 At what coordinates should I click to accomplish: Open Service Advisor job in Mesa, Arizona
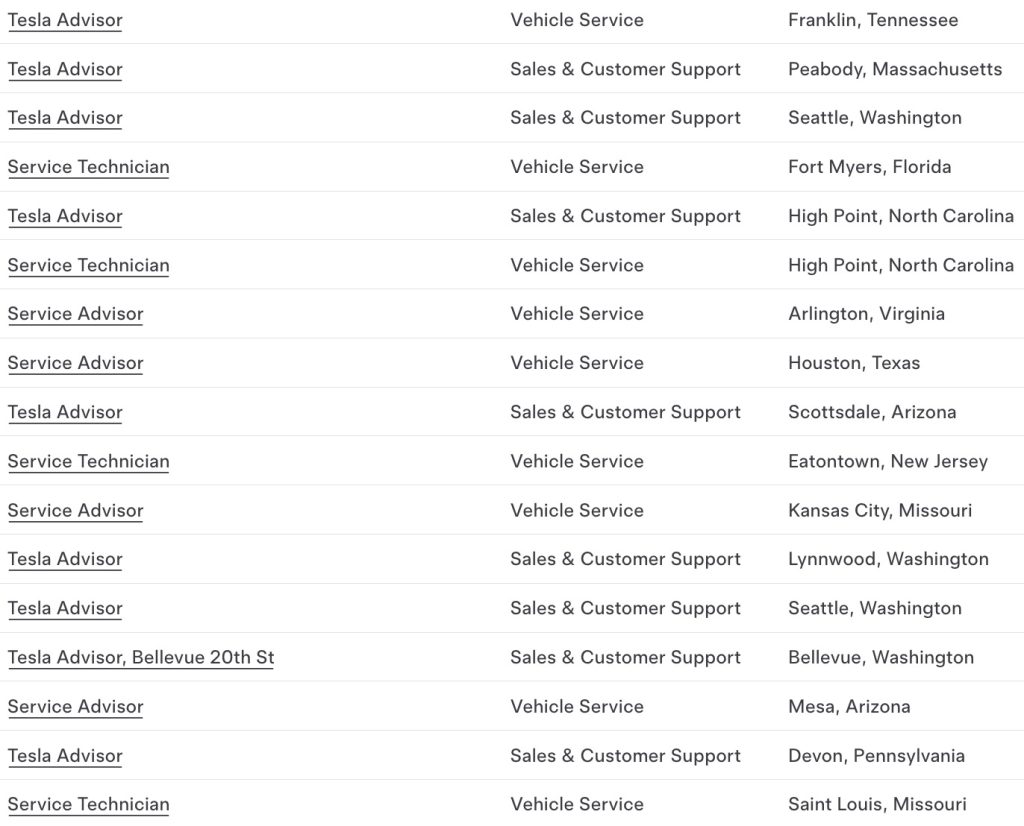[75, 706]
